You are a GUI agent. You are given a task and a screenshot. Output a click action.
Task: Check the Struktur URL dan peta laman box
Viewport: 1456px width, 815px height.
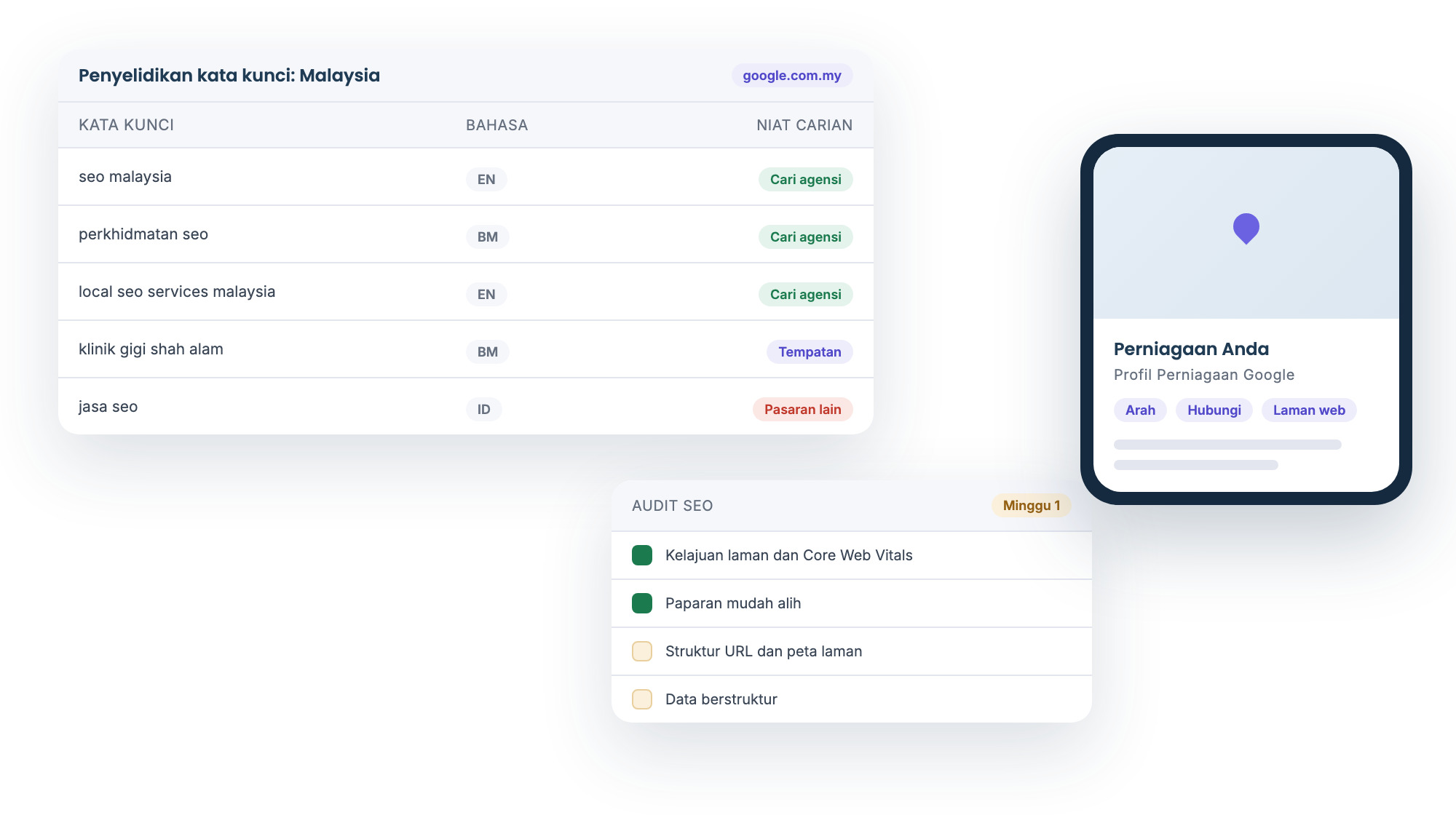pyautogui.click(x=642, y=651)
